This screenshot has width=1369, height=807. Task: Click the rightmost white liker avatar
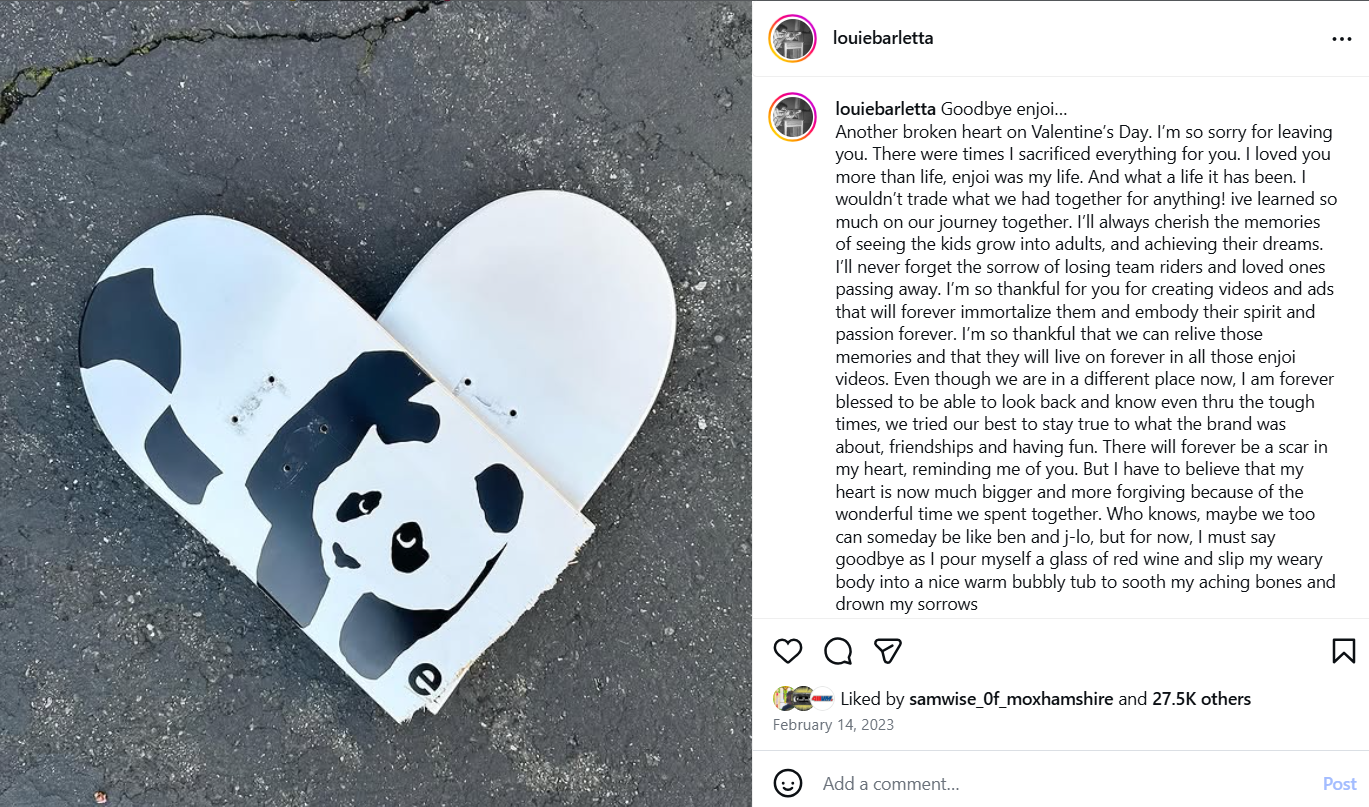tap(821, 699)
